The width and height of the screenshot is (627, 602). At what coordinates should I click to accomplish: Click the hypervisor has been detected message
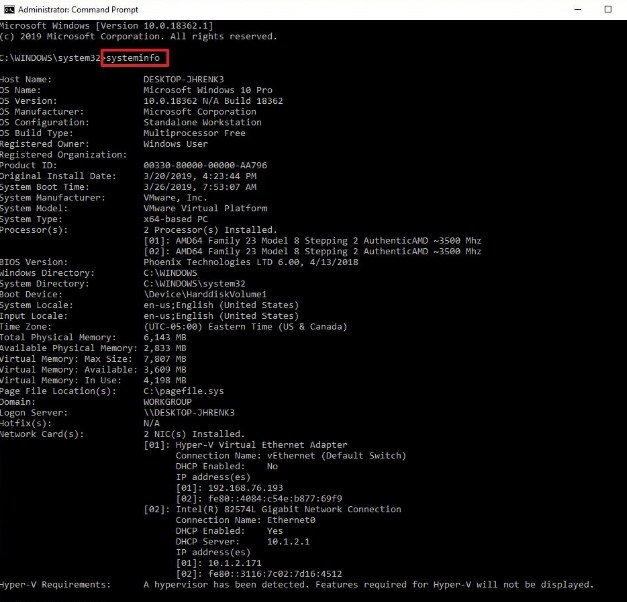pos(369,585)
